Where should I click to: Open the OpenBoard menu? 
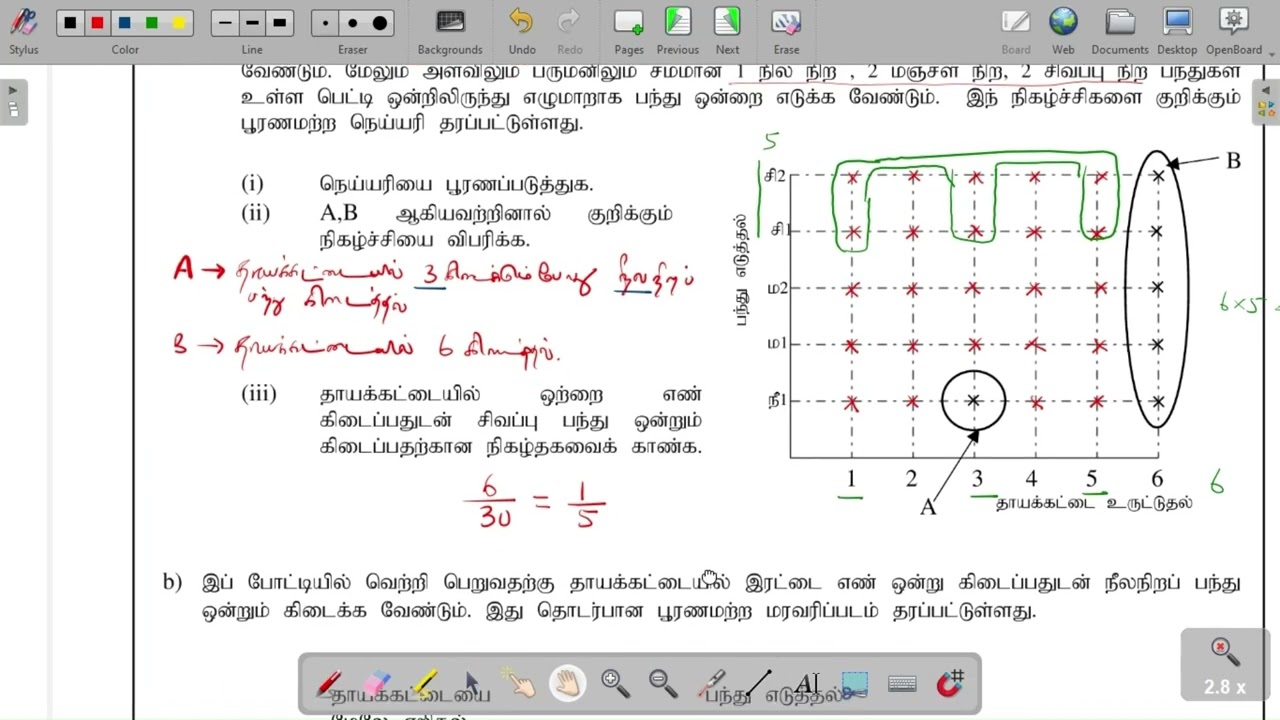tap(1234, 31)
